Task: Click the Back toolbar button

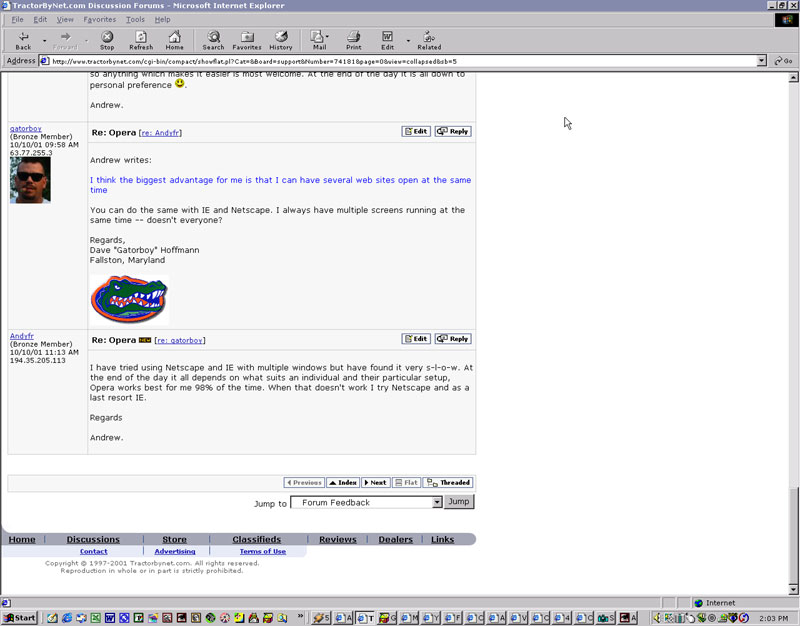Action: [23, 40]
